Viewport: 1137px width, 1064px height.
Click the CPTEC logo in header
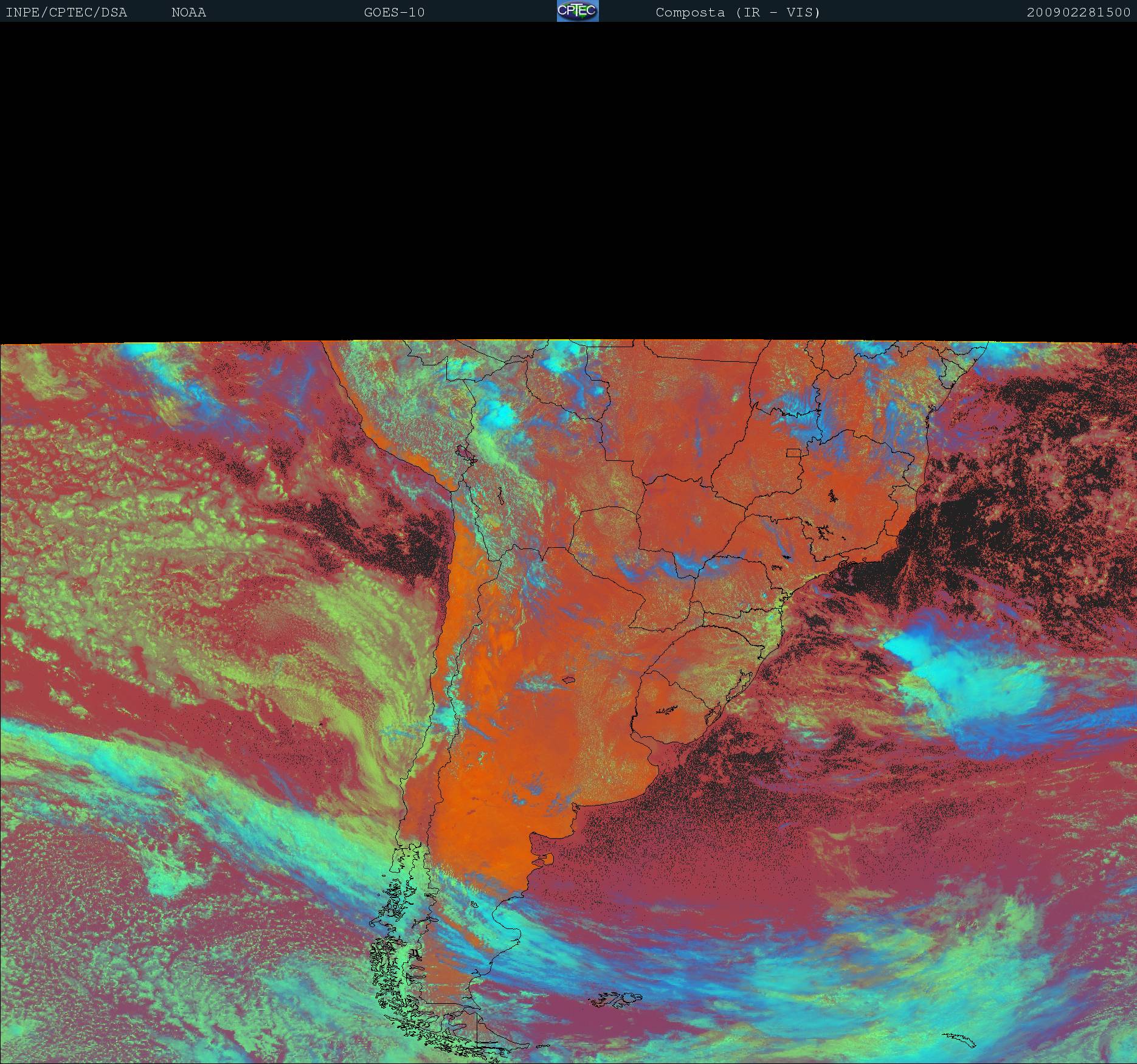pyautogui.click(x=578, y=11)
